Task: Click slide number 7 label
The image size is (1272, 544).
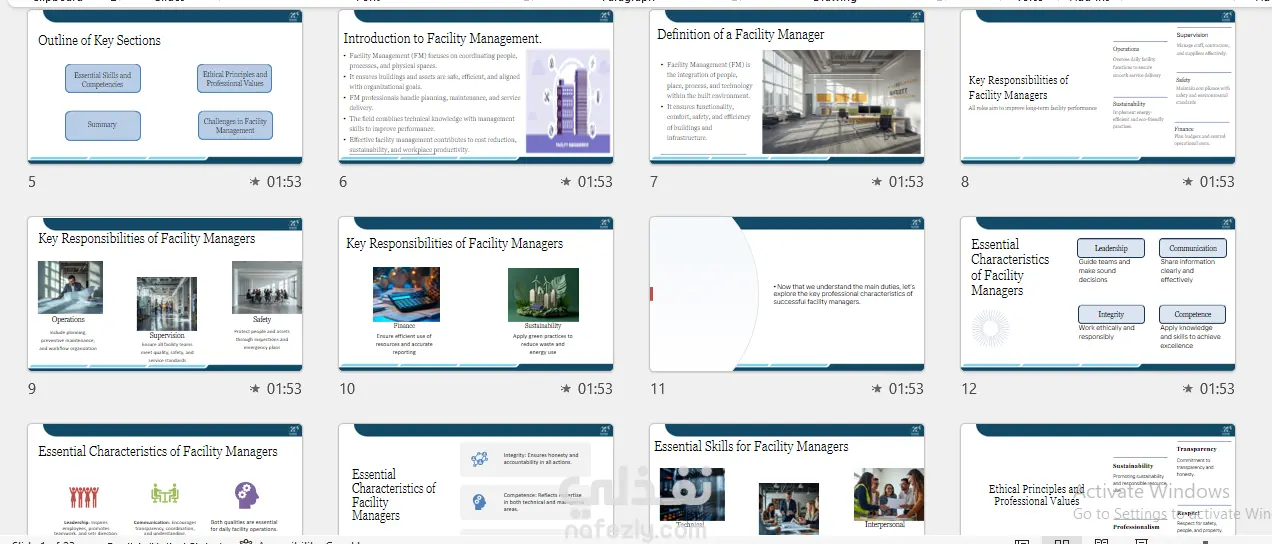Action: pos(654,182)
